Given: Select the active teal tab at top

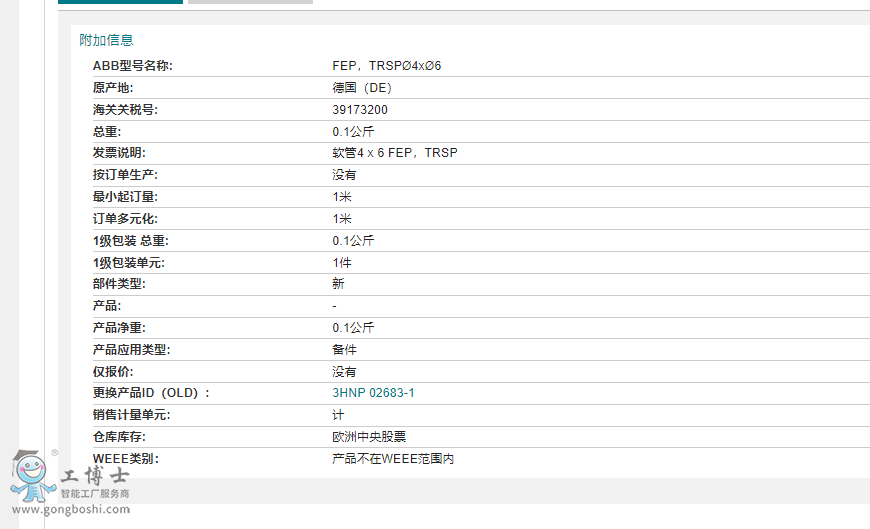Looking at the screenshot, I should pos(120,2).
